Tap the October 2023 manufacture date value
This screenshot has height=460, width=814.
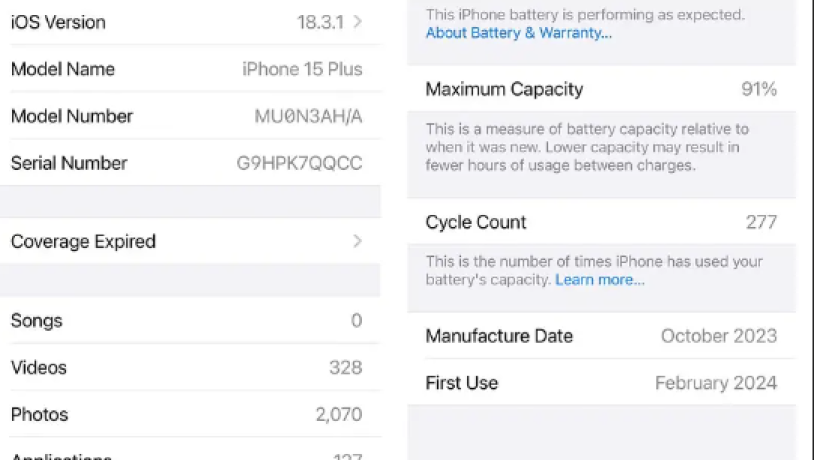tap(719, 336)
